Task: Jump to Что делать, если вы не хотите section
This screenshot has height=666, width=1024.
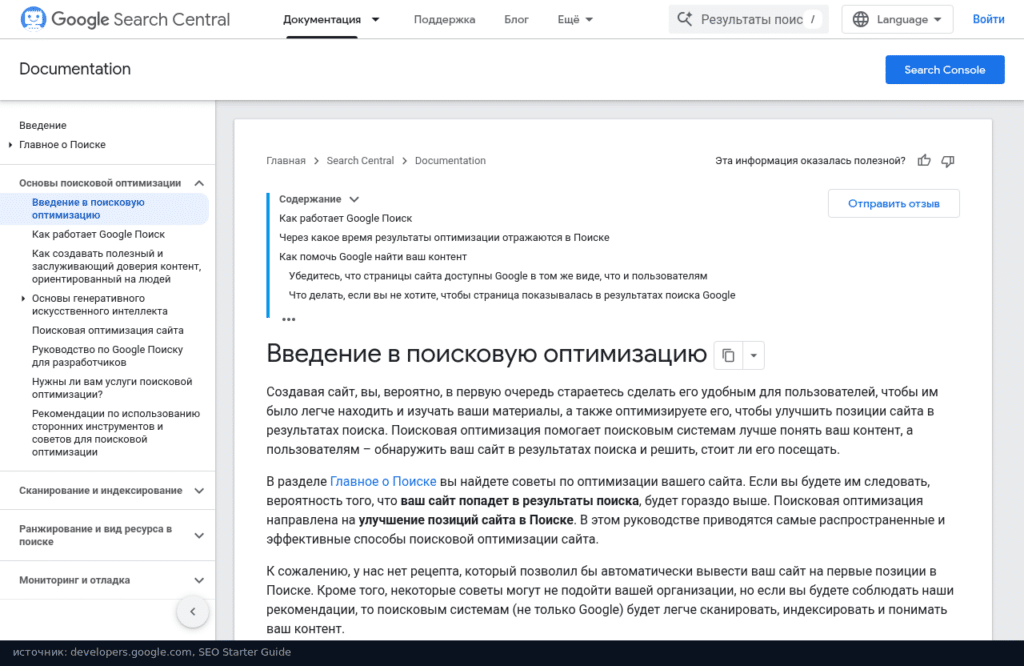Action: point(512,295)
